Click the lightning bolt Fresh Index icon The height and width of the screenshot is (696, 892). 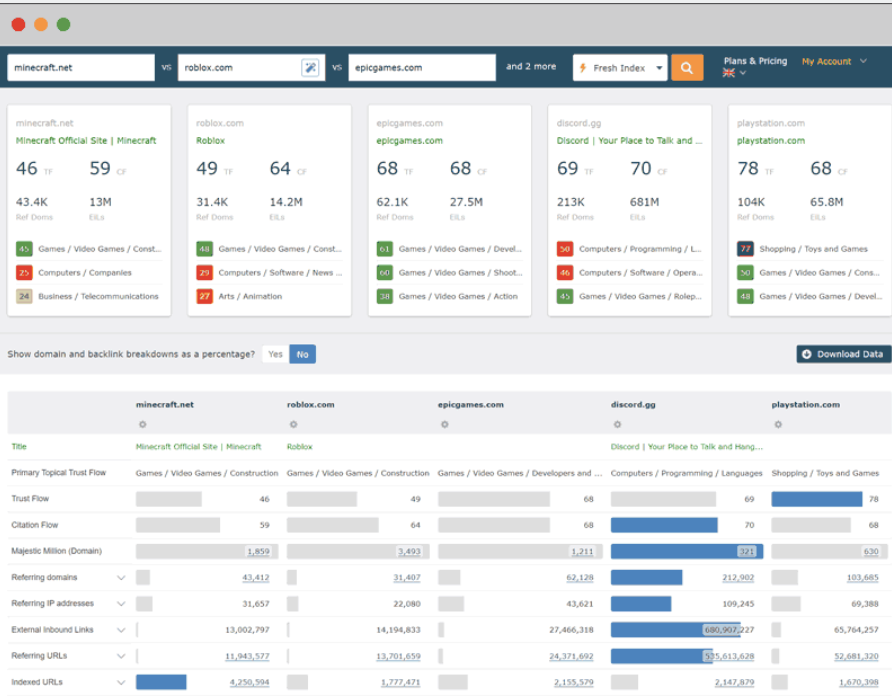pos(581,67)
